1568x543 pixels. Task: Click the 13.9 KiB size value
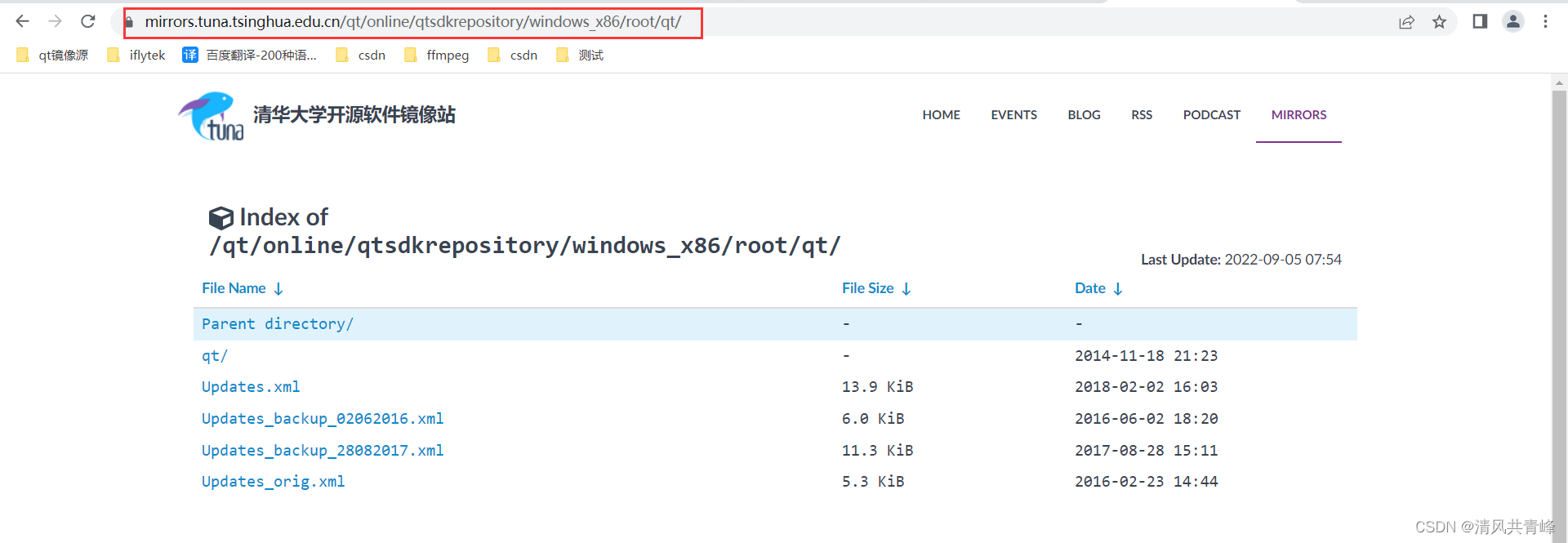coord(878,387)
